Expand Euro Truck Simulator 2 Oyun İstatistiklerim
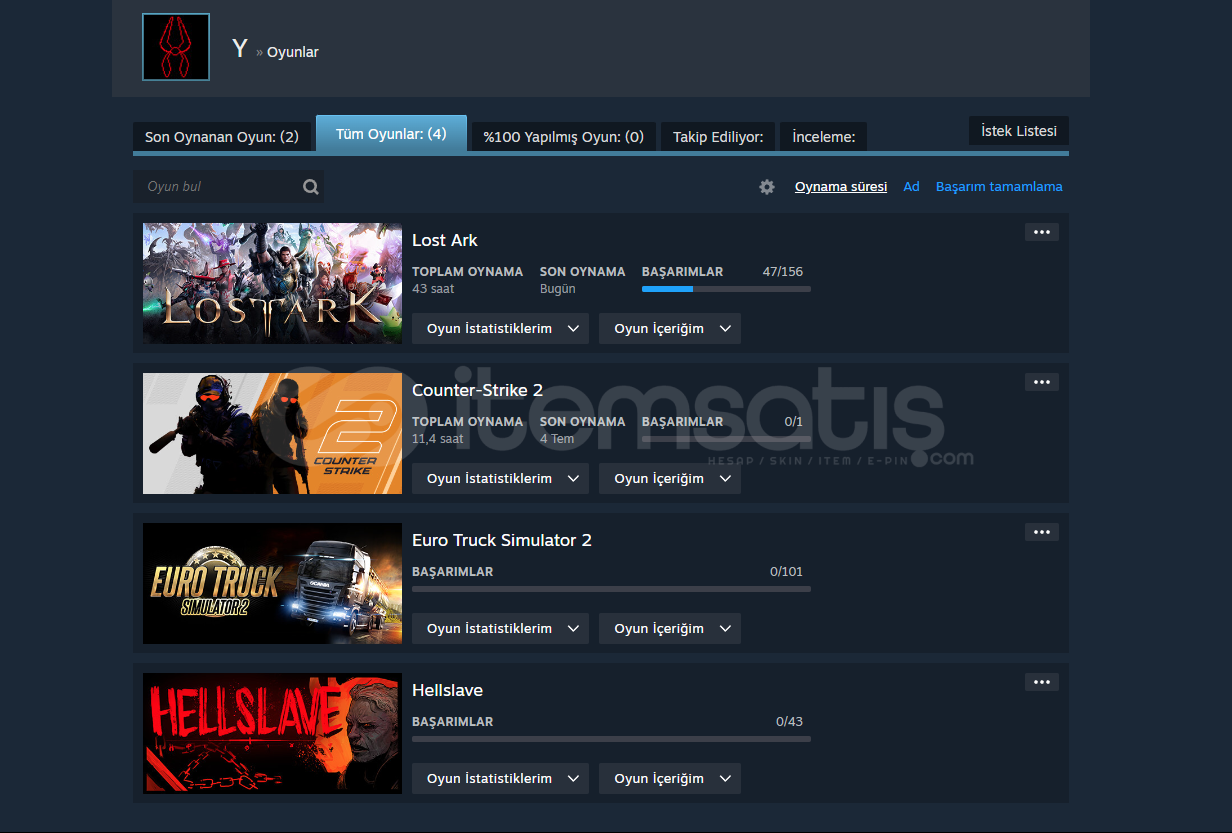The image size is (1232, 833). pos(501,629)
